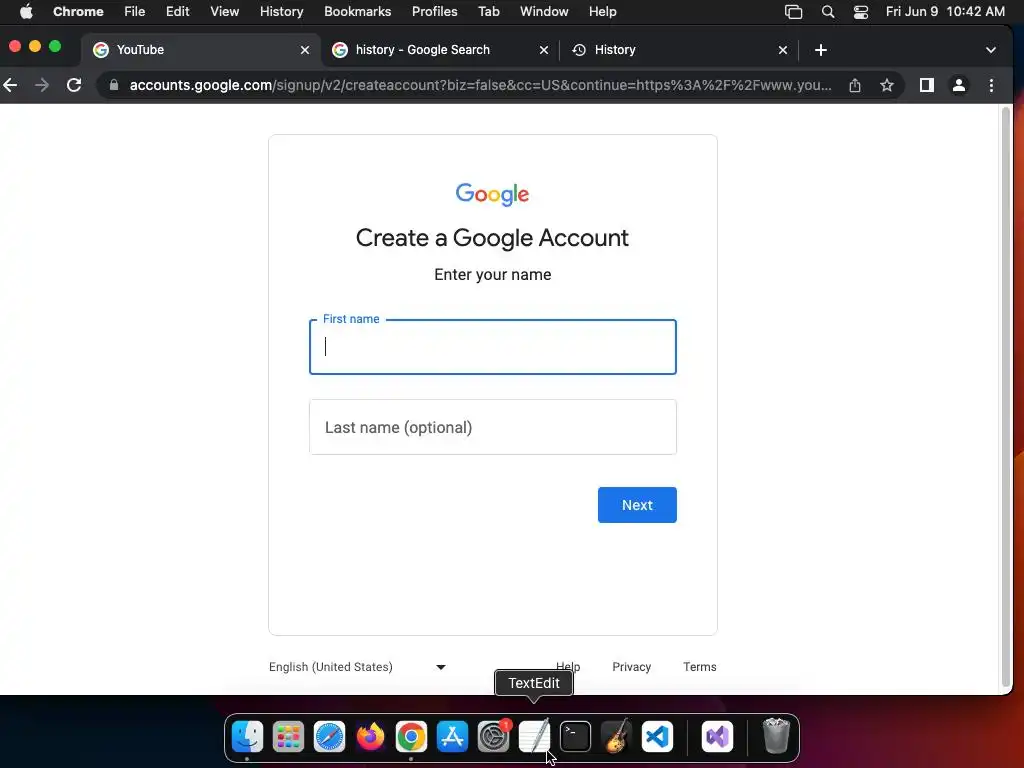
Task: Open a new tab with plus button
Action: (821, 50)
